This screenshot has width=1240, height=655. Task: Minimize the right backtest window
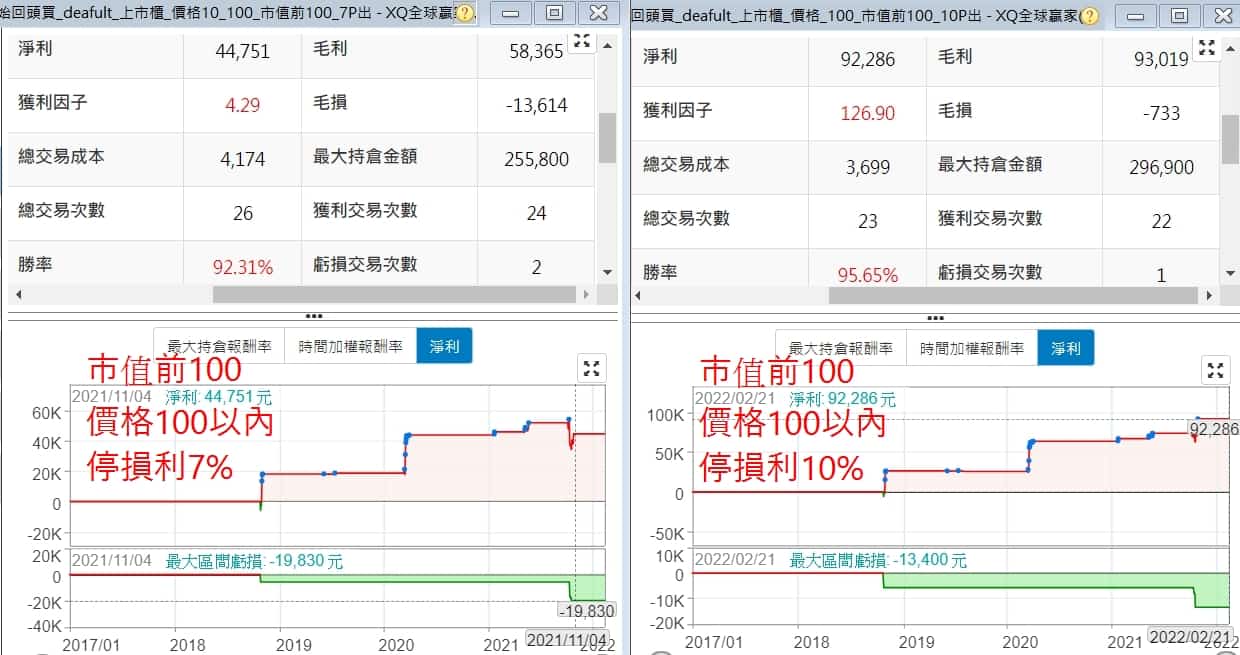point(1135,15)
